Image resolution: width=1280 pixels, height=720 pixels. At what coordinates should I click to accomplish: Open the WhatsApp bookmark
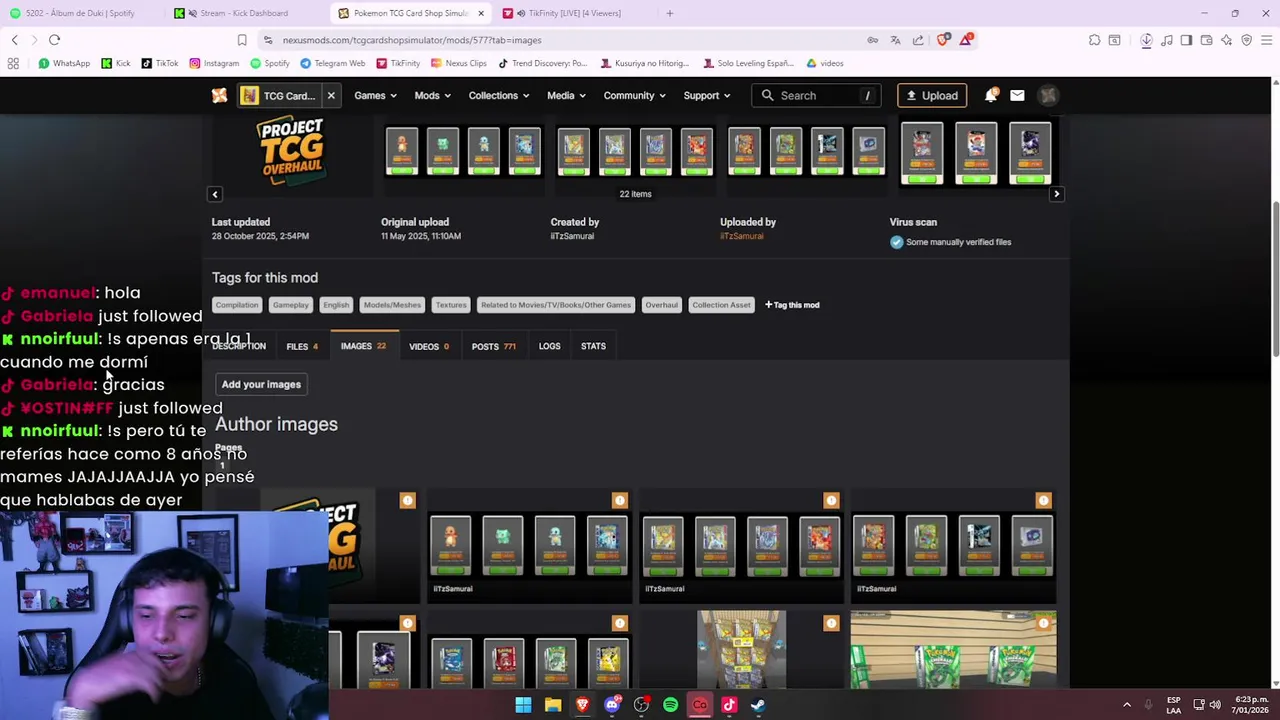64,63
